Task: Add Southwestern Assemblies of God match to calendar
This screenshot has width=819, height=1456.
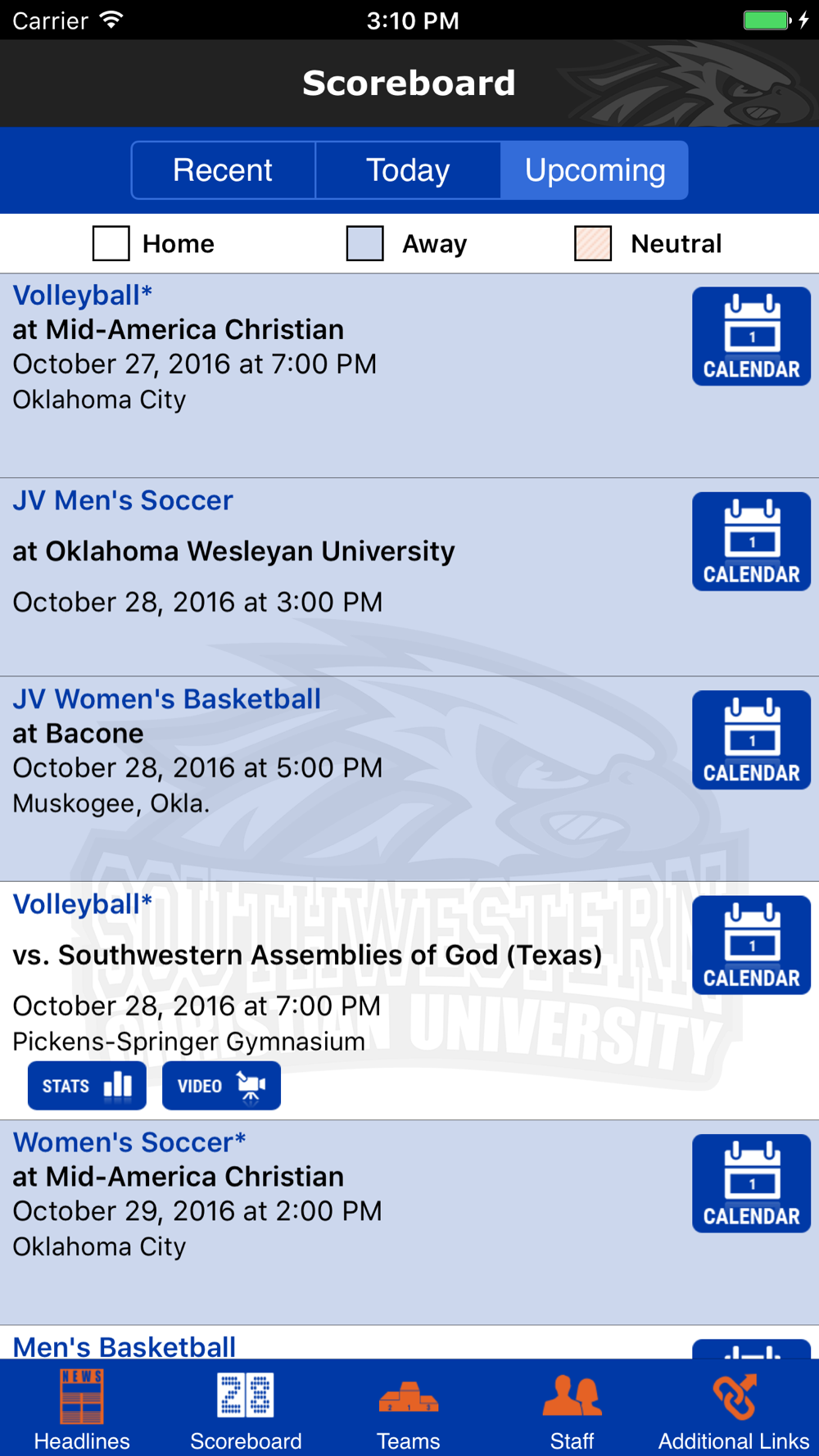Action: (751, 945)
